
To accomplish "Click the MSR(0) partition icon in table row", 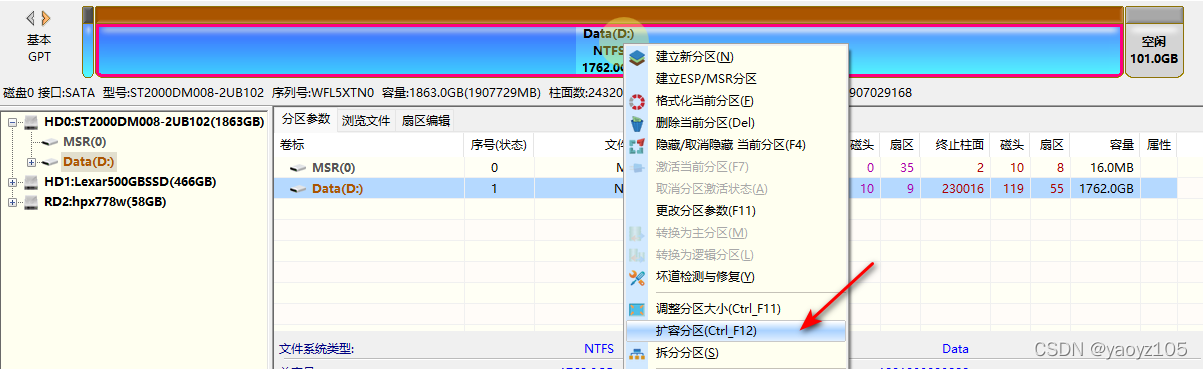I will coord(298,168).
